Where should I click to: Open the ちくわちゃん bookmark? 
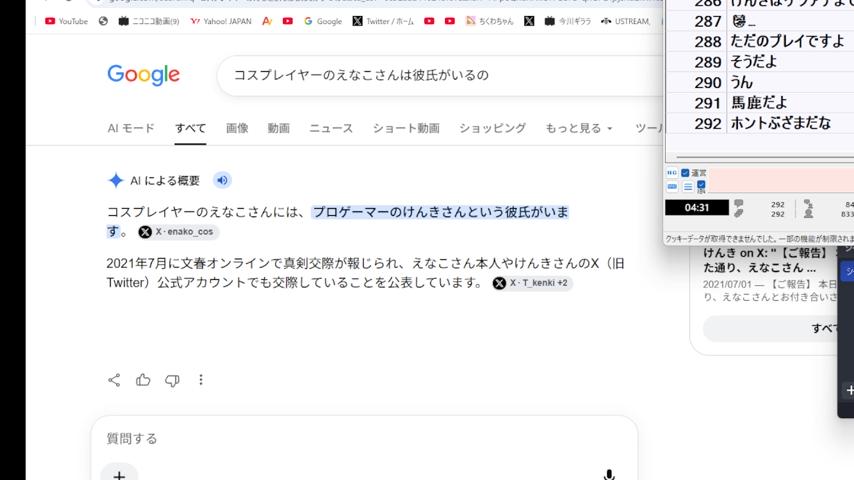pos(489,21)
